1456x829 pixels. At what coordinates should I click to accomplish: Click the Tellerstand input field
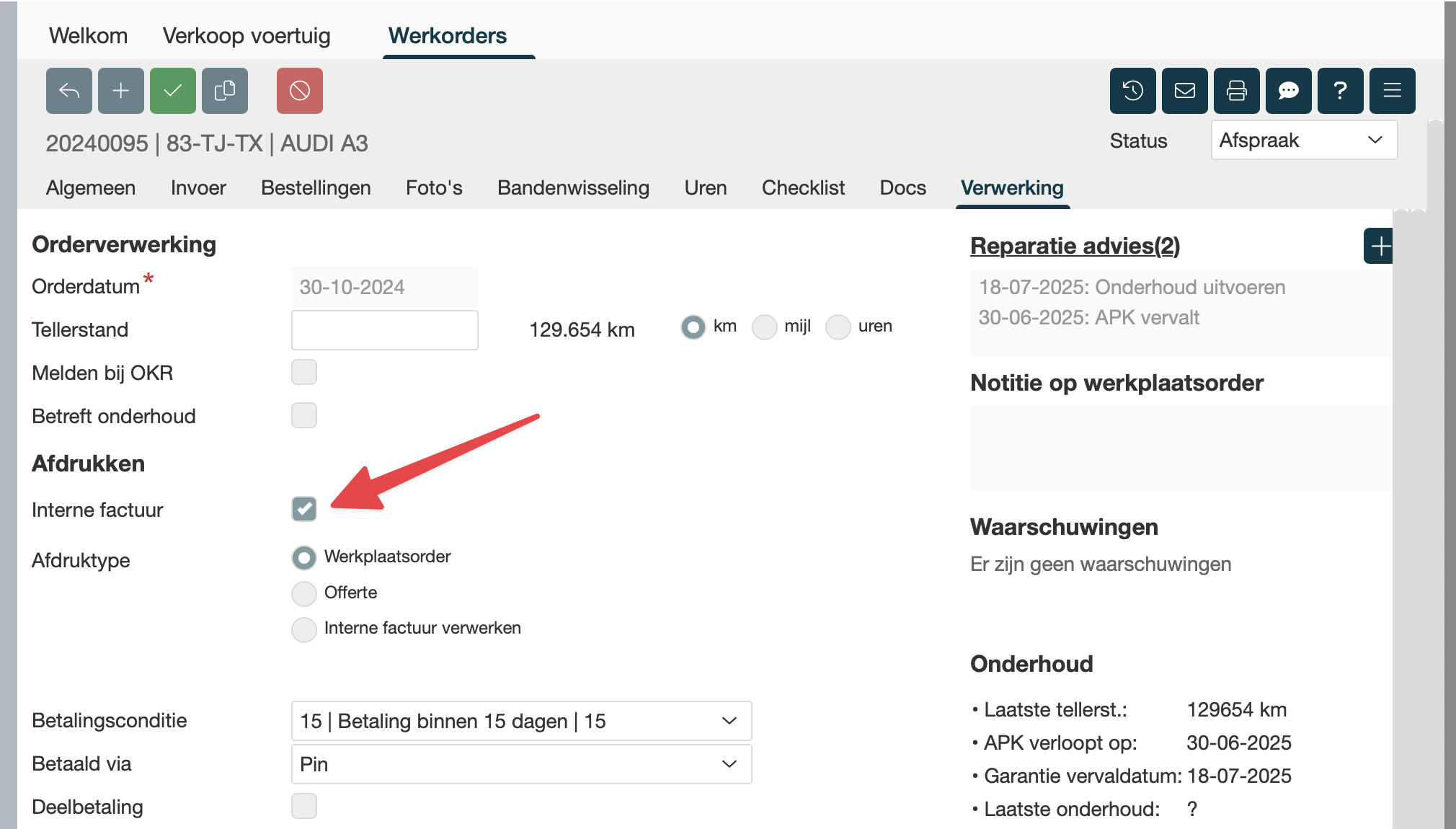click(385, 330)
